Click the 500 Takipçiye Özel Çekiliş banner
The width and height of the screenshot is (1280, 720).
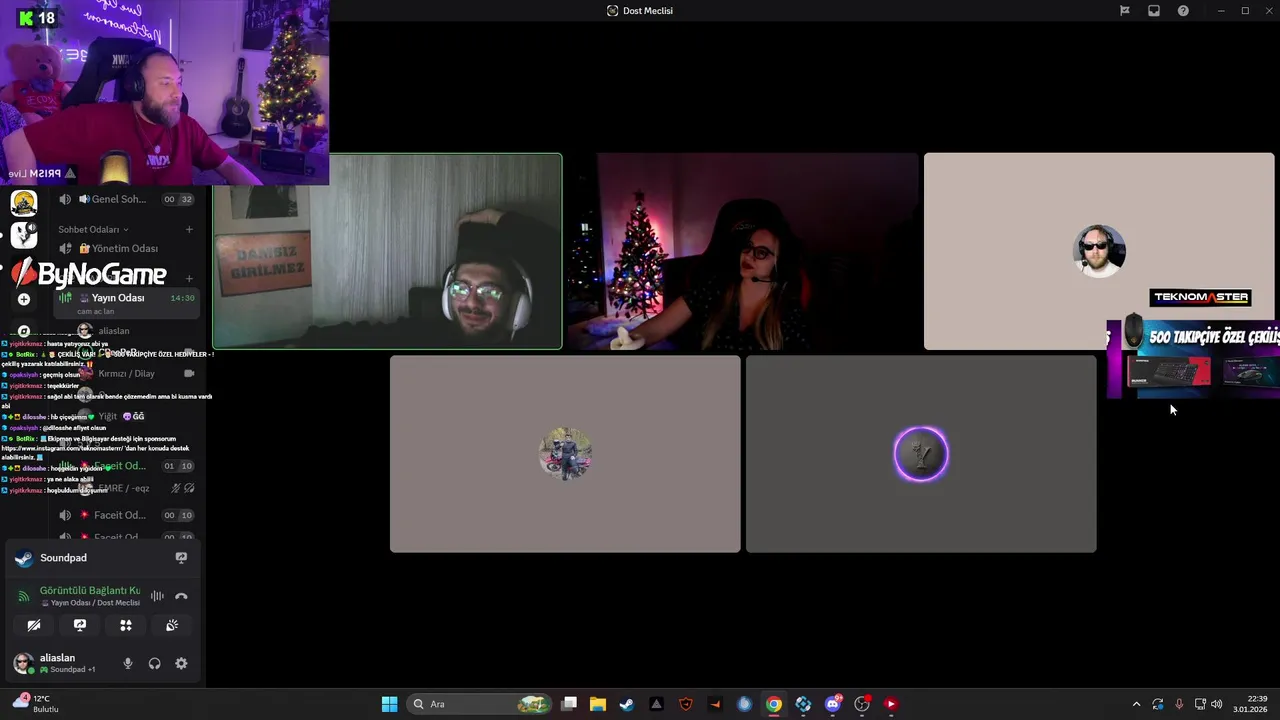1193,359
